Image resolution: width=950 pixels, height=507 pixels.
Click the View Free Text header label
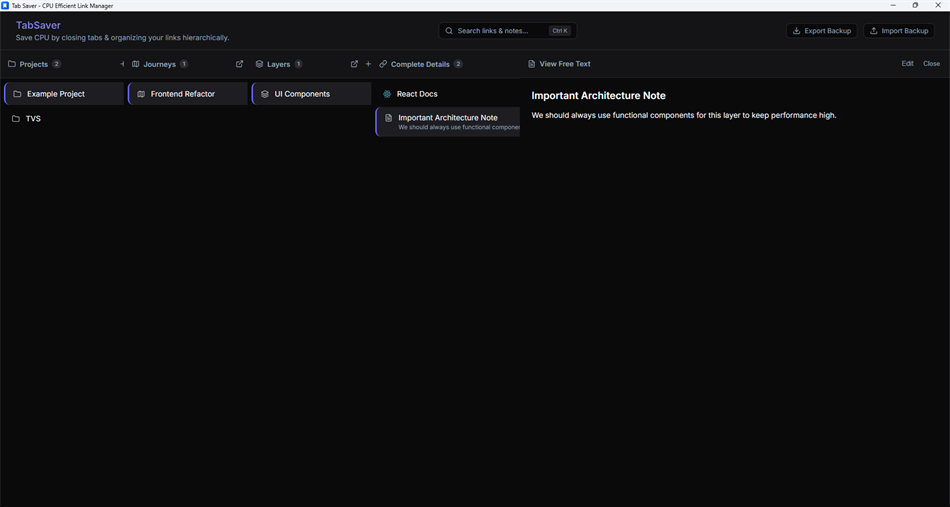coord(565,64)
